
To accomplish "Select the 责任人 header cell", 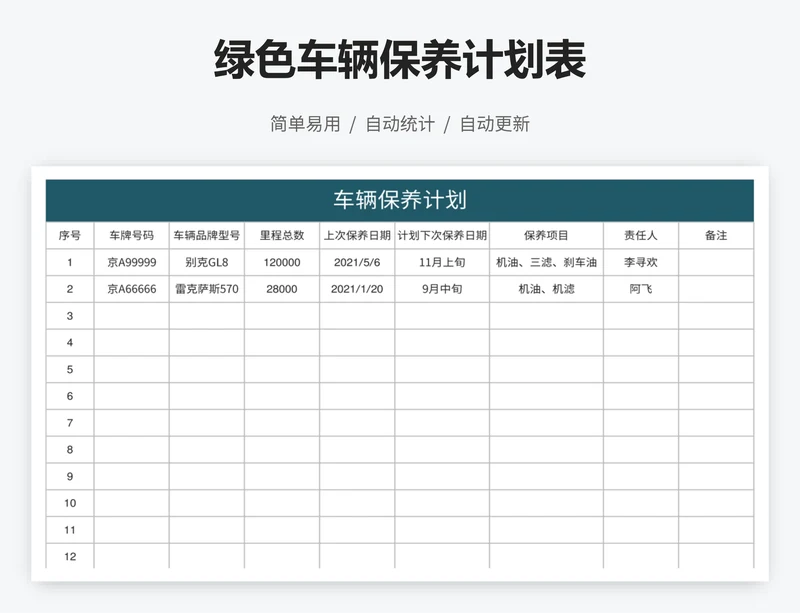I will (x=641, y=235).
